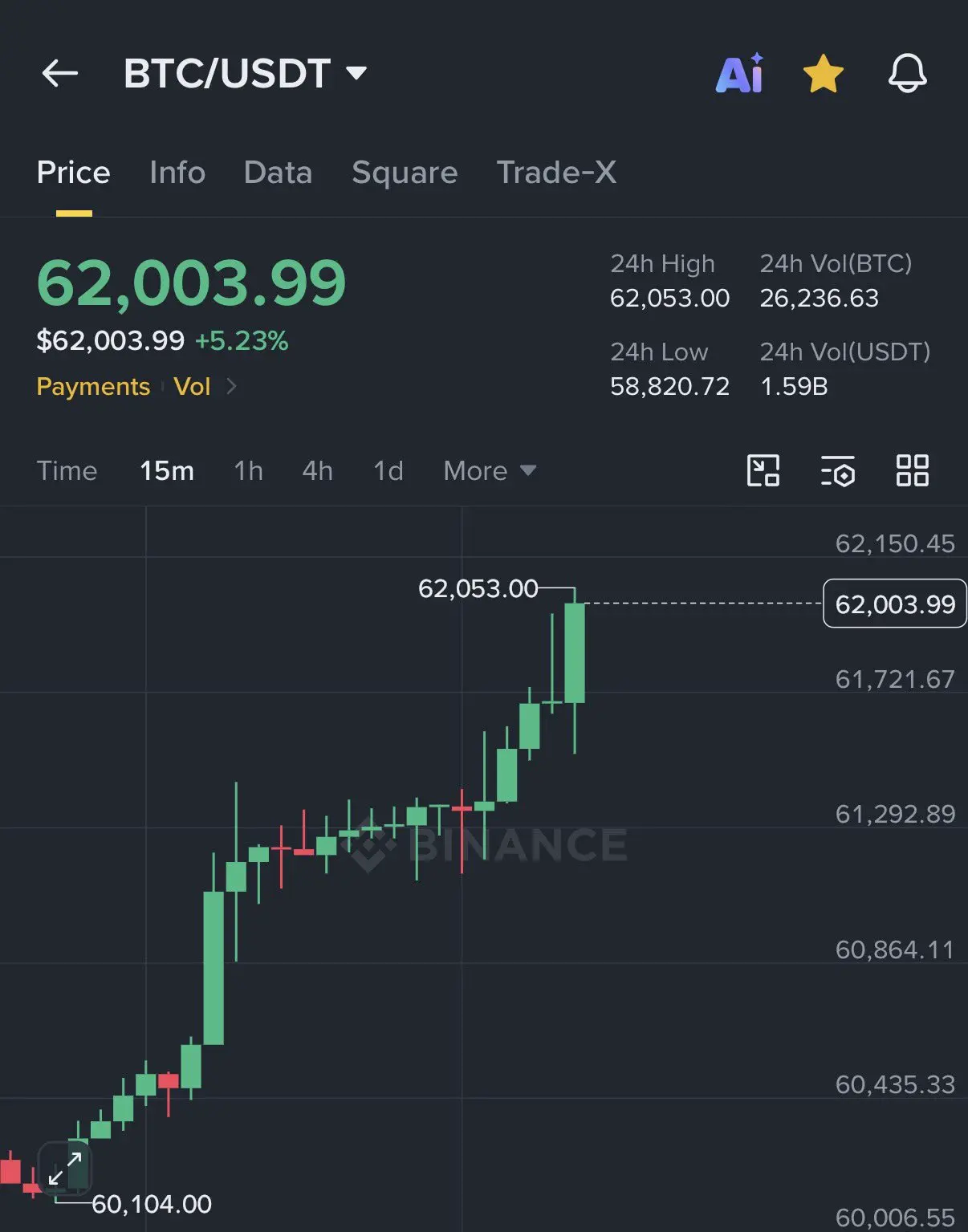Click the 60,435.33 price axis label
968x1232 pixels.
point(895,1085)
